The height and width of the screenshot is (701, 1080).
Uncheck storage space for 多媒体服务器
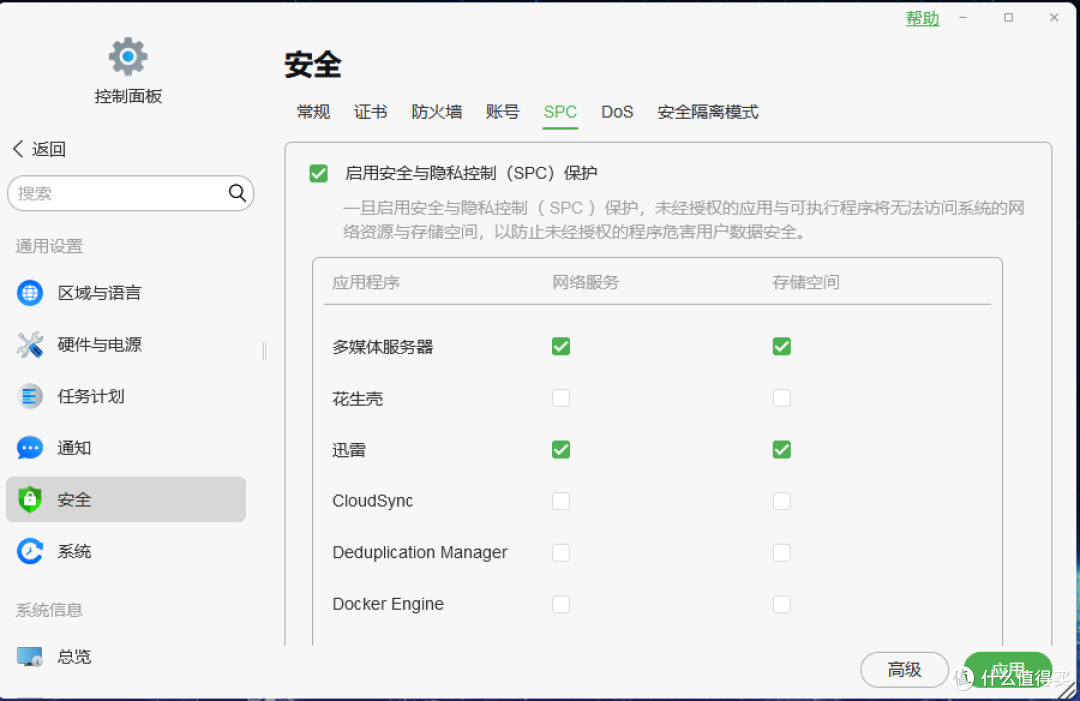782,346
